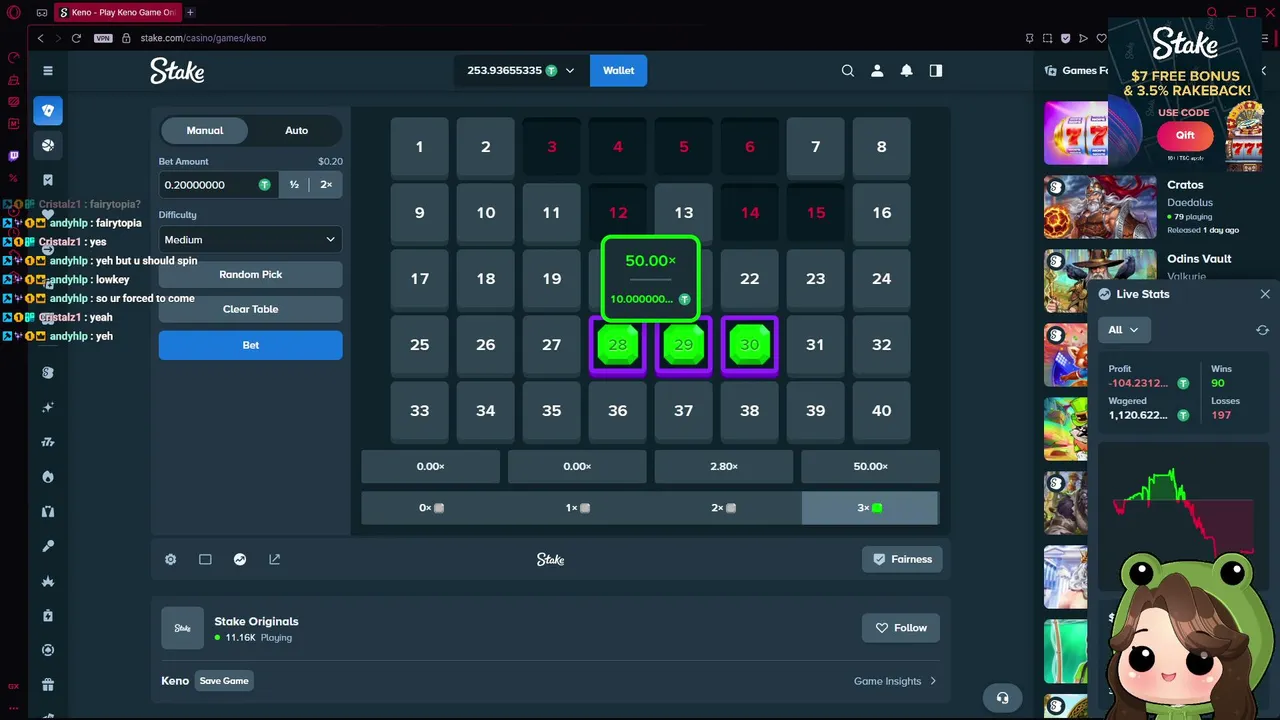
Task: Open the All filter dropdown in Live Stats
Action: click(x=1124, y=330)
